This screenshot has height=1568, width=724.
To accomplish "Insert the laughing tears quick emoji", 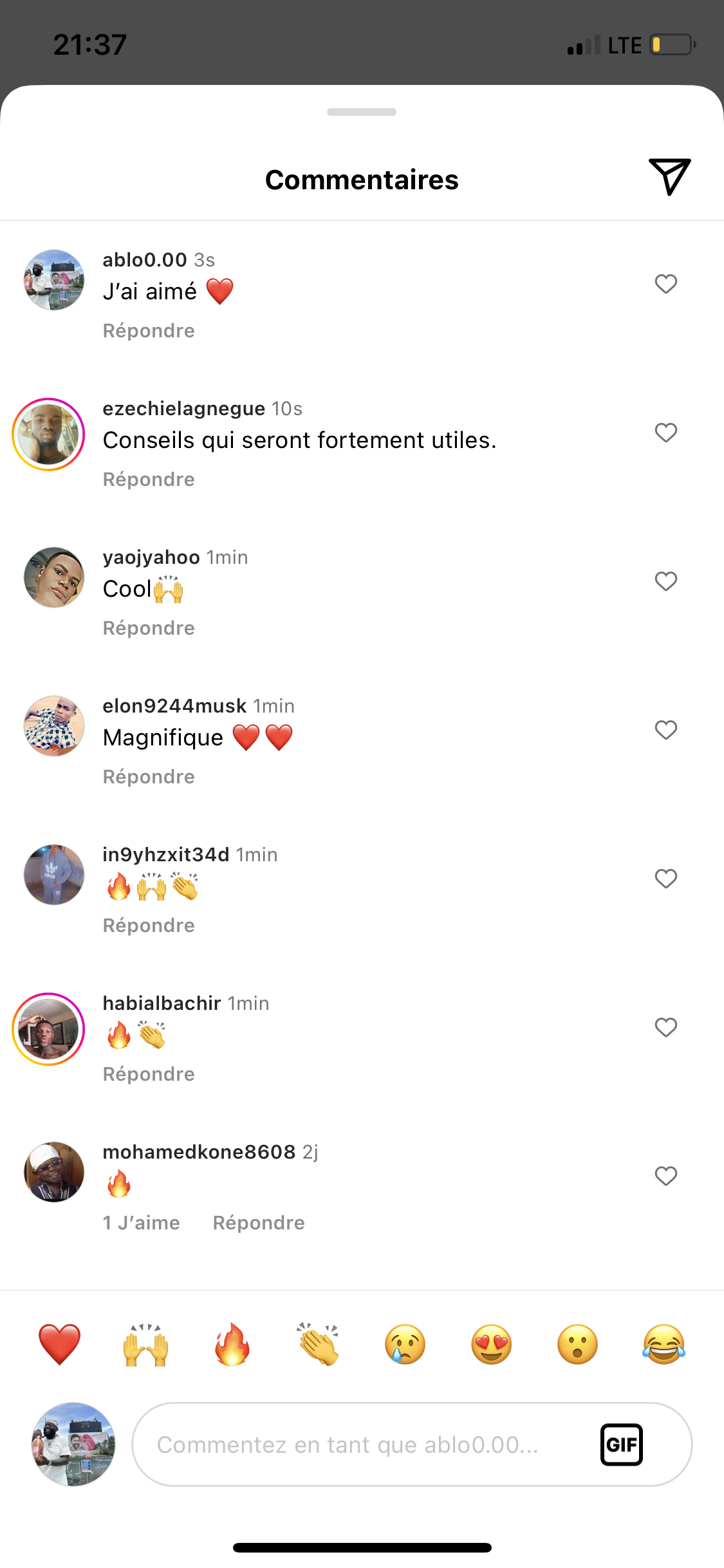I will click(x=664, y=1345).
